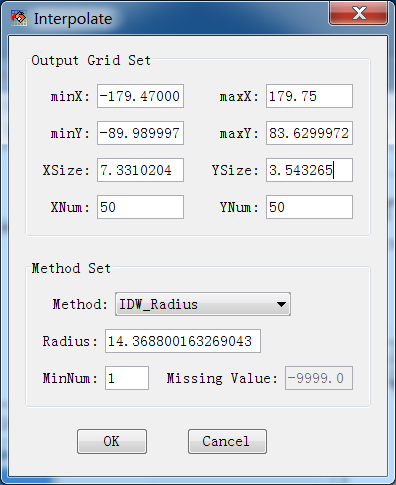396x485 pixels.
Task: Click the 'minX:' label
Action: tap(70, 96)
